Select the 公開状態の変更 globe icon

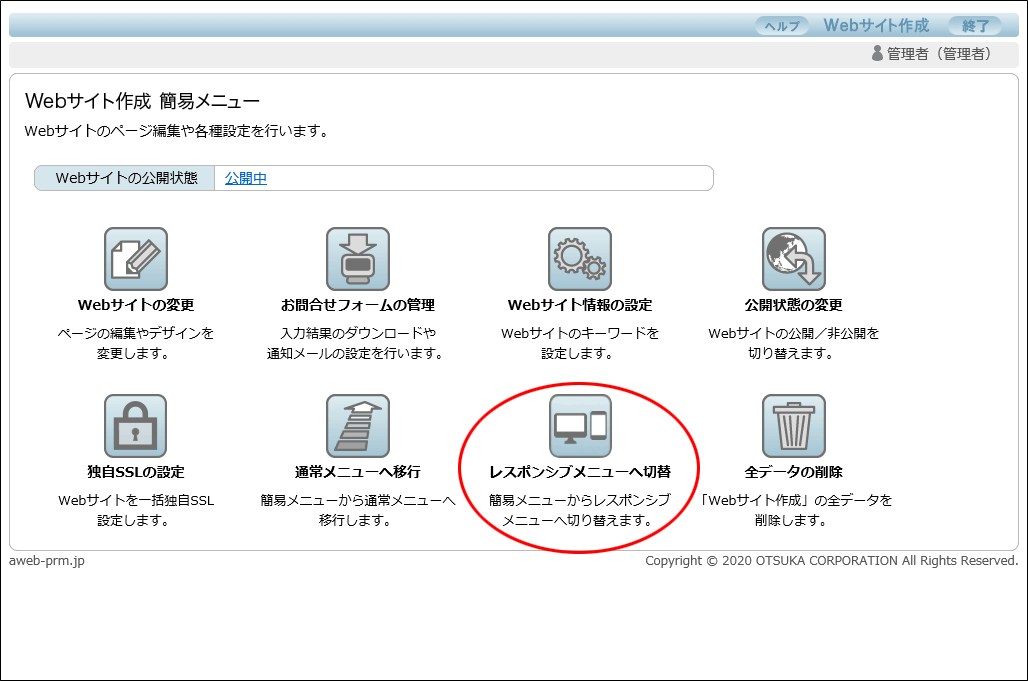(794, 259)
